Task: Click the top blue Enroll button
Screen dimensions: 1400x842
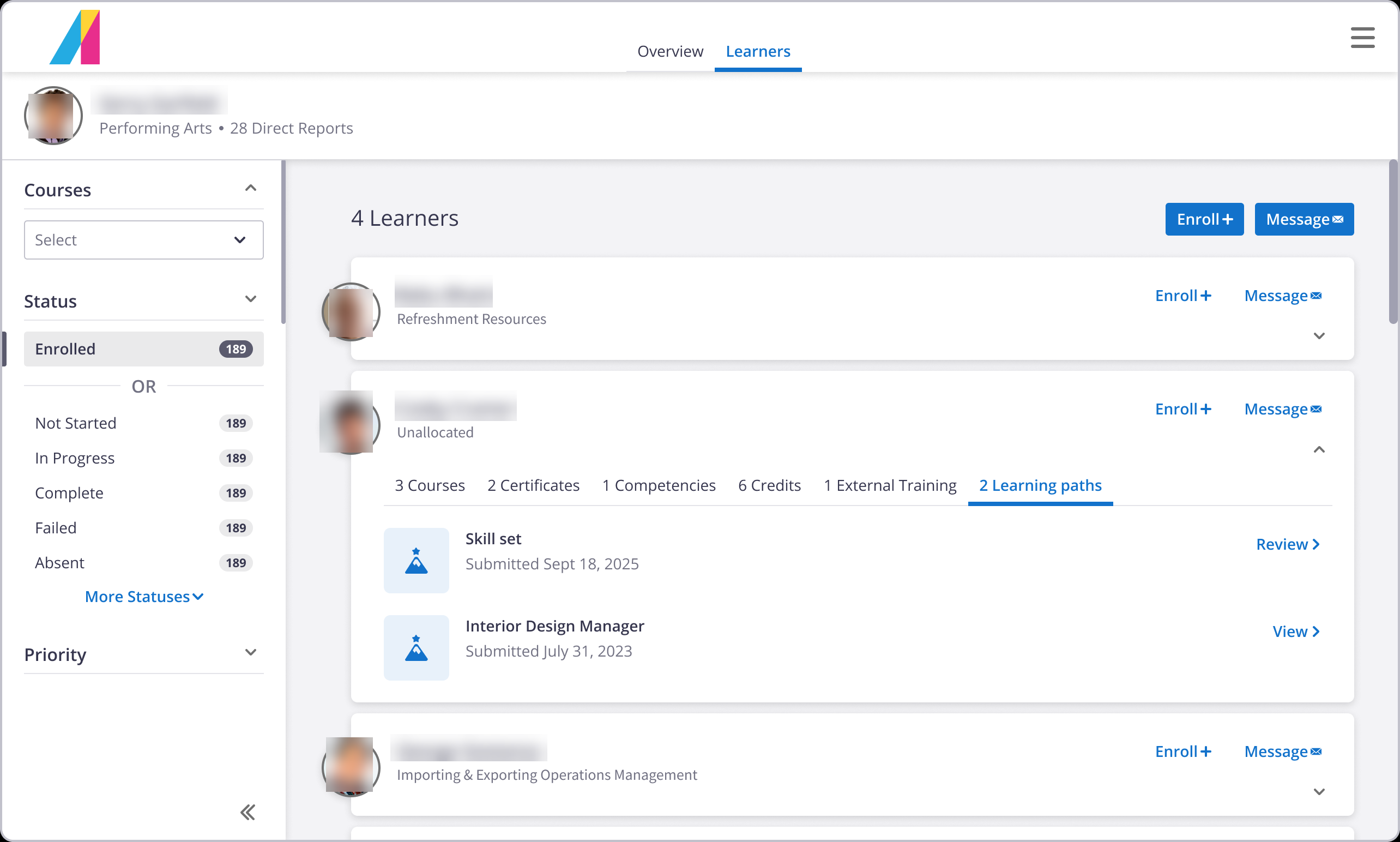Action: (1204, 219)
